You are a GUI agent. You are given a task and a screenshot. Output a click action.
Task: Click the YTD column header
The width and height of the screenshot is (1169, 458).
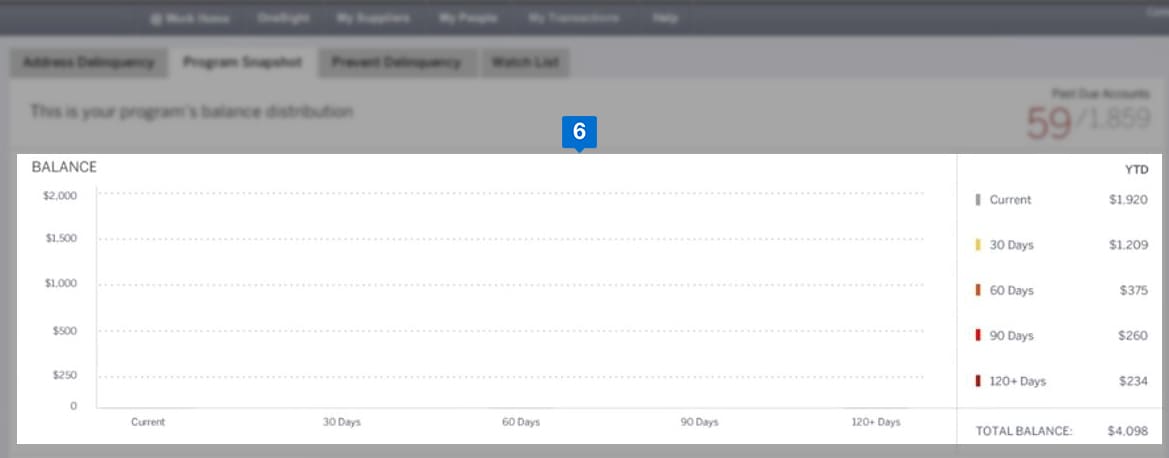1136,170
